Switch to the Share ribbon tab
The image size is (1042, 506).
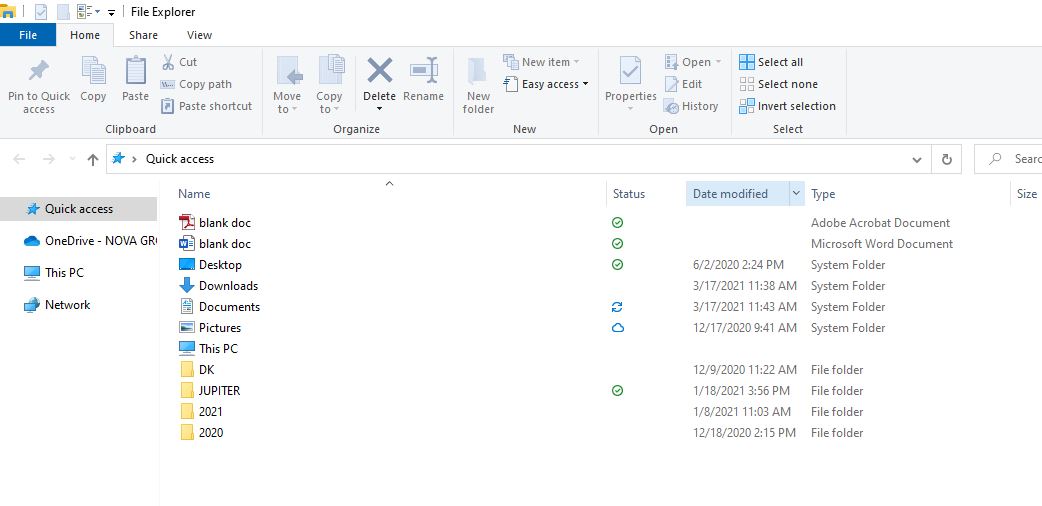point(143,35)
